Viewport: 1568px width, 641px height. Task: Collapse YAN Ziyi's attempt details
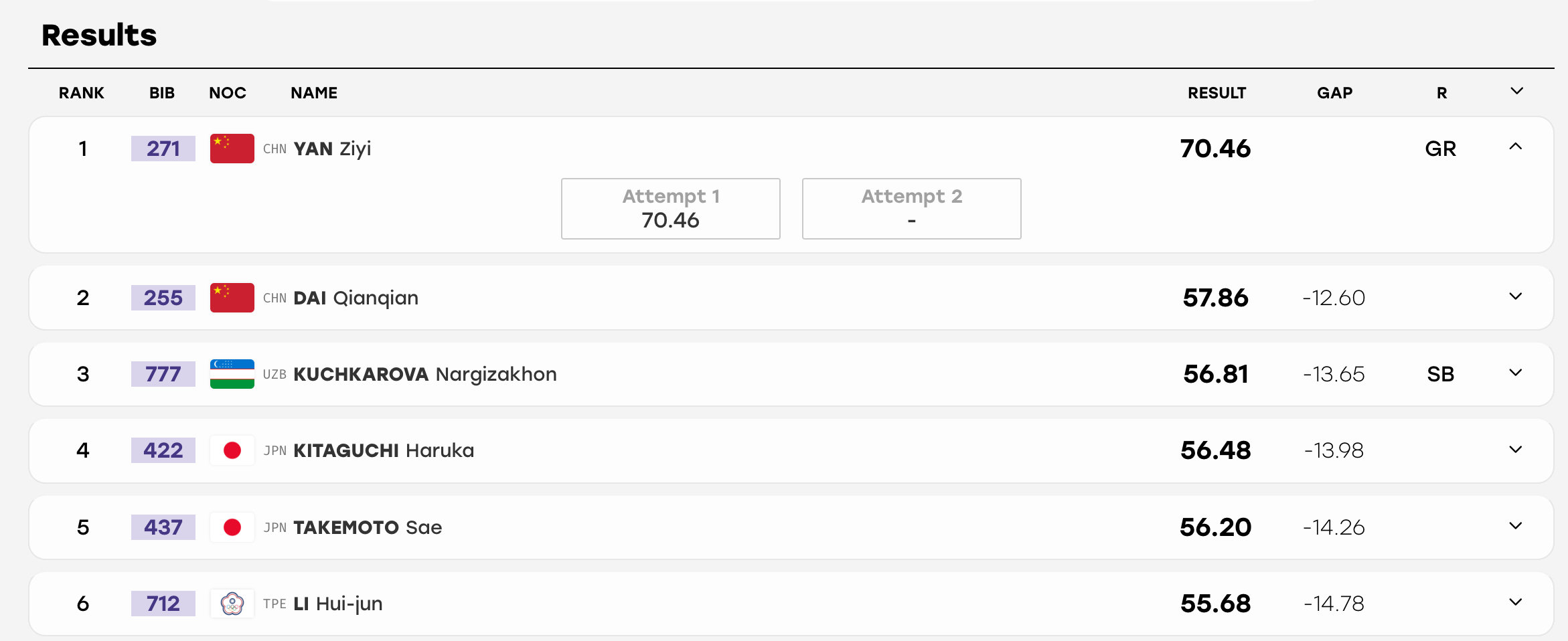pyautogui.click(x=1516, y=147)
